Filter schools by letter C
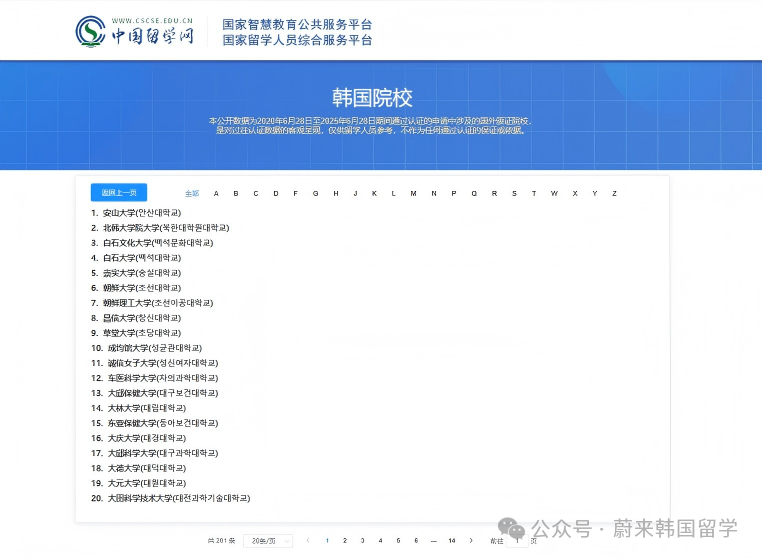 256,193
